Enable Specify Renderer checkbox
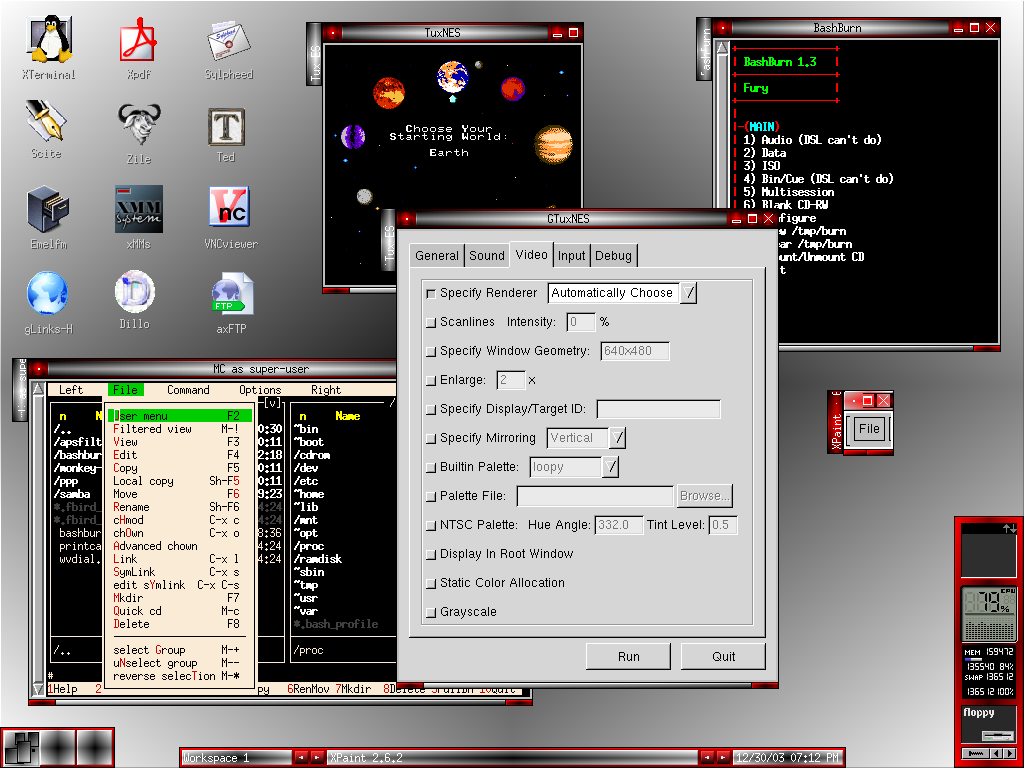Screen dimensions: 1024x768 (x=431, y=294)
